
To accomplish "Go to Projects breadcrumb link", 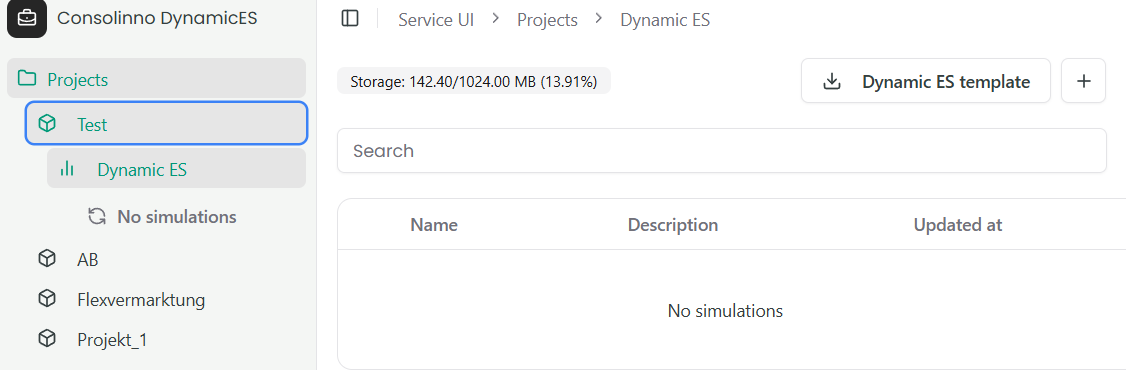I will tap(547, 19).
